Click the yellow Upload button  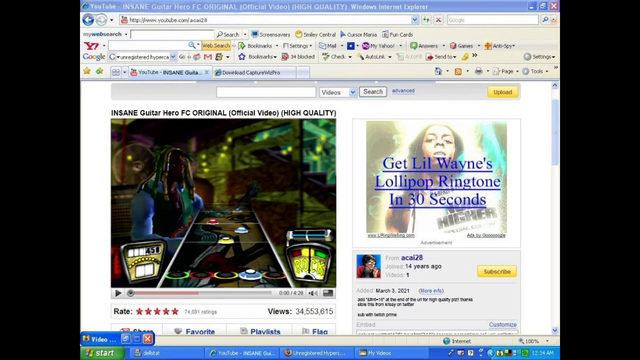tap(502, 92)
